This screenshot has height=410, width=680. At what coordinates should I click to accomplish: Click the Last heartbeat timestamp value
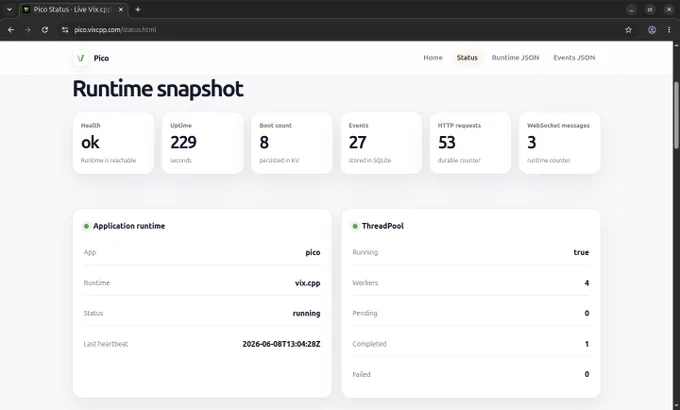coord(281,344)
